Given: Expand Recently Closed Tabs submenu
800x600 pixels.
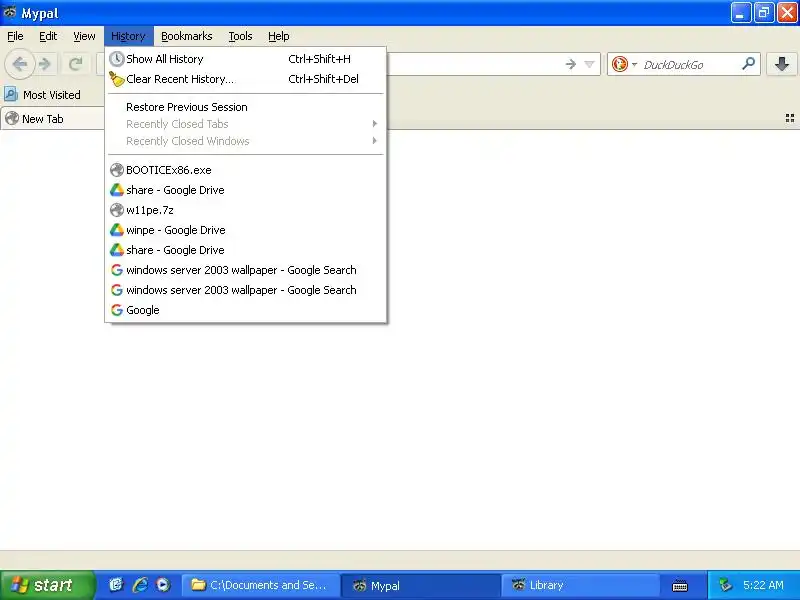Looking at the screenshot, I should click(x=245, y=124).
